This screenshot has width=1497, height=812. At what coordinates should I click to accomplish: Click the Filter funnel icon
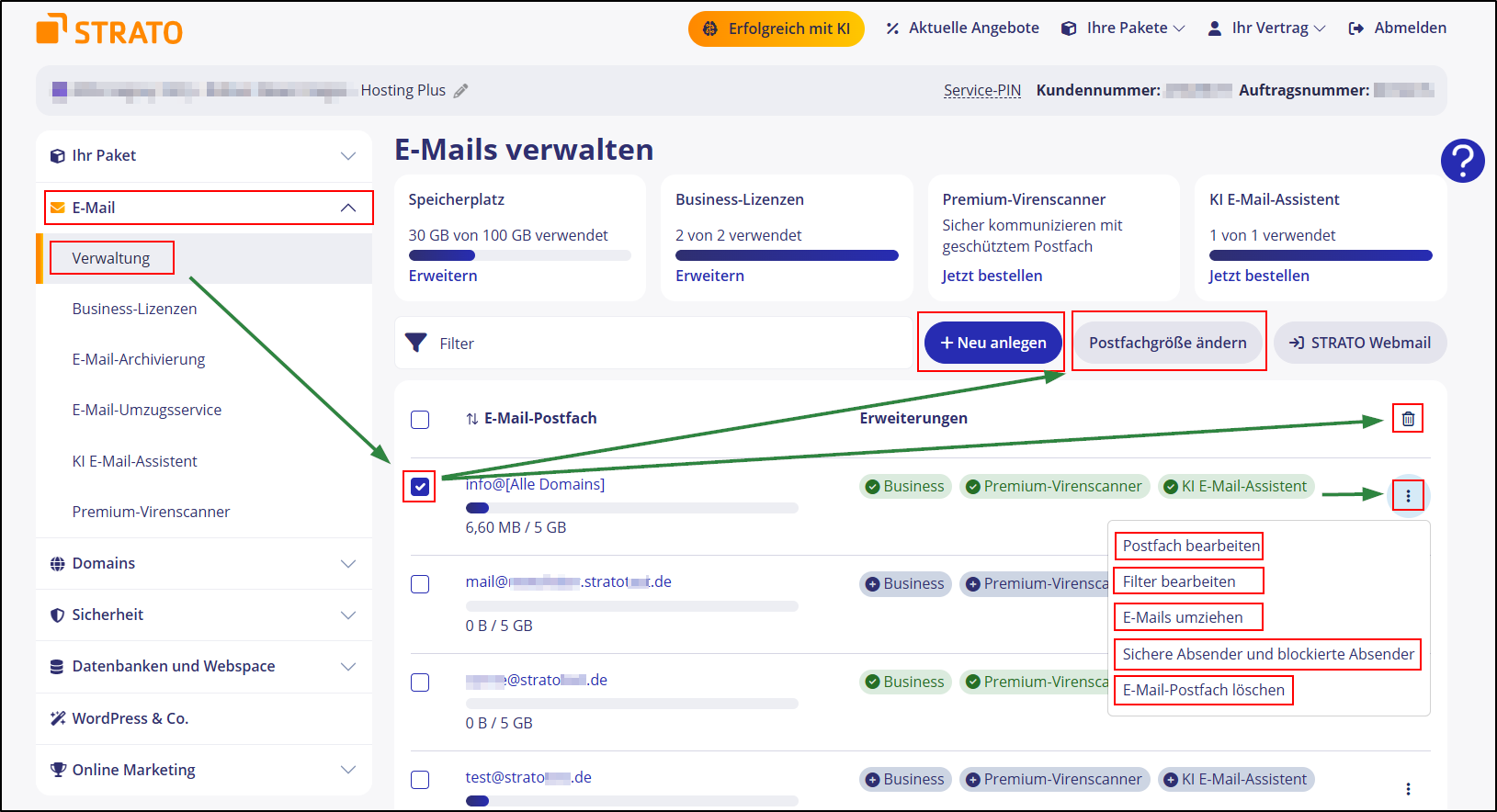416,343
